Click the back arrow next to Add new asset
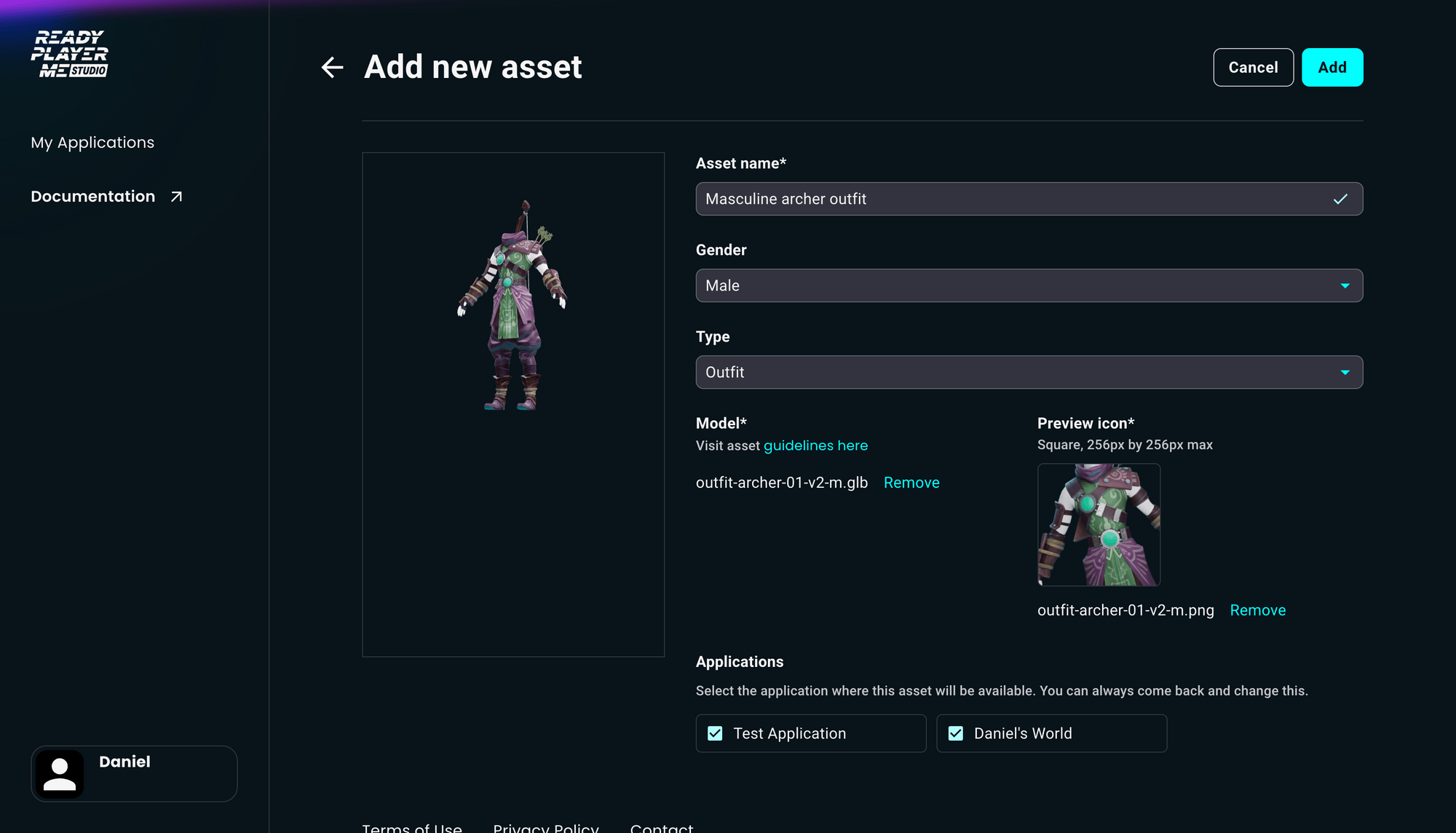Viewport: 1456px width, 833px height. point(333,67)
